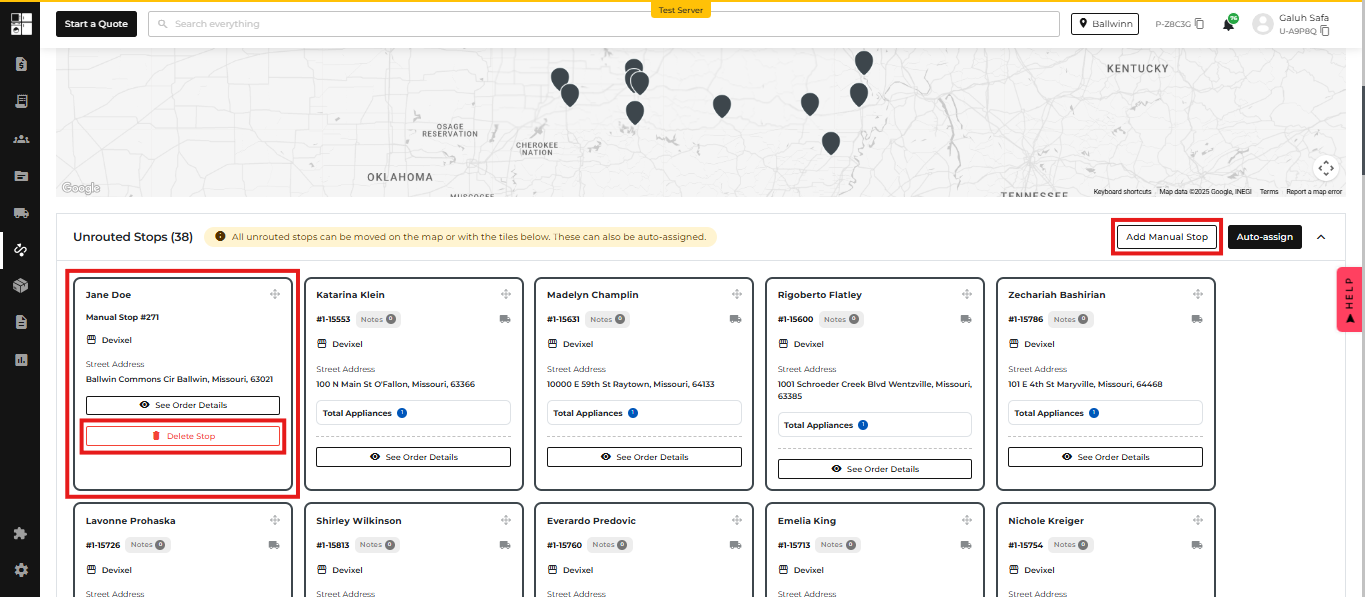Click the Everardo Predovic card name
The width and height of the screenshot is (1365, 597).
tap(591, 521)
